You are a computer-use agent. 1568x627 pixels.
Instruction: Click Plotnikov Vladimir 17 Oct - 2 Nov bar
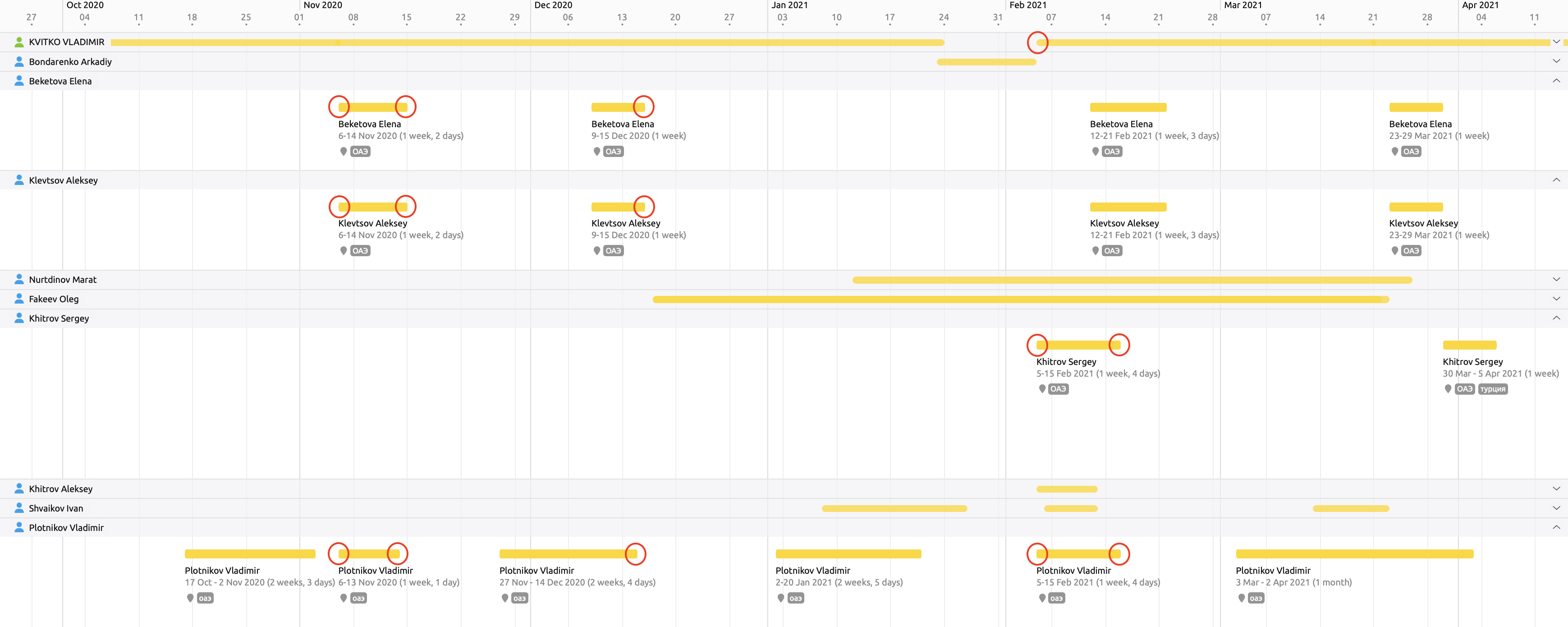click(250, 554)
